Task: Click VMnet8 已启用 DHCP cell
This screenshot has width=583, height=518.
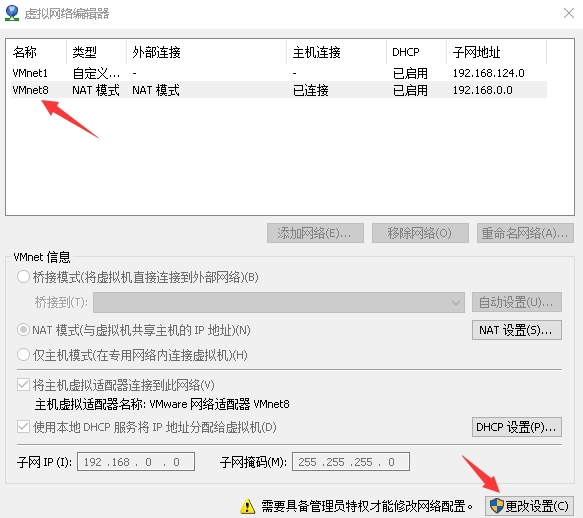Action: pos(410,90)
